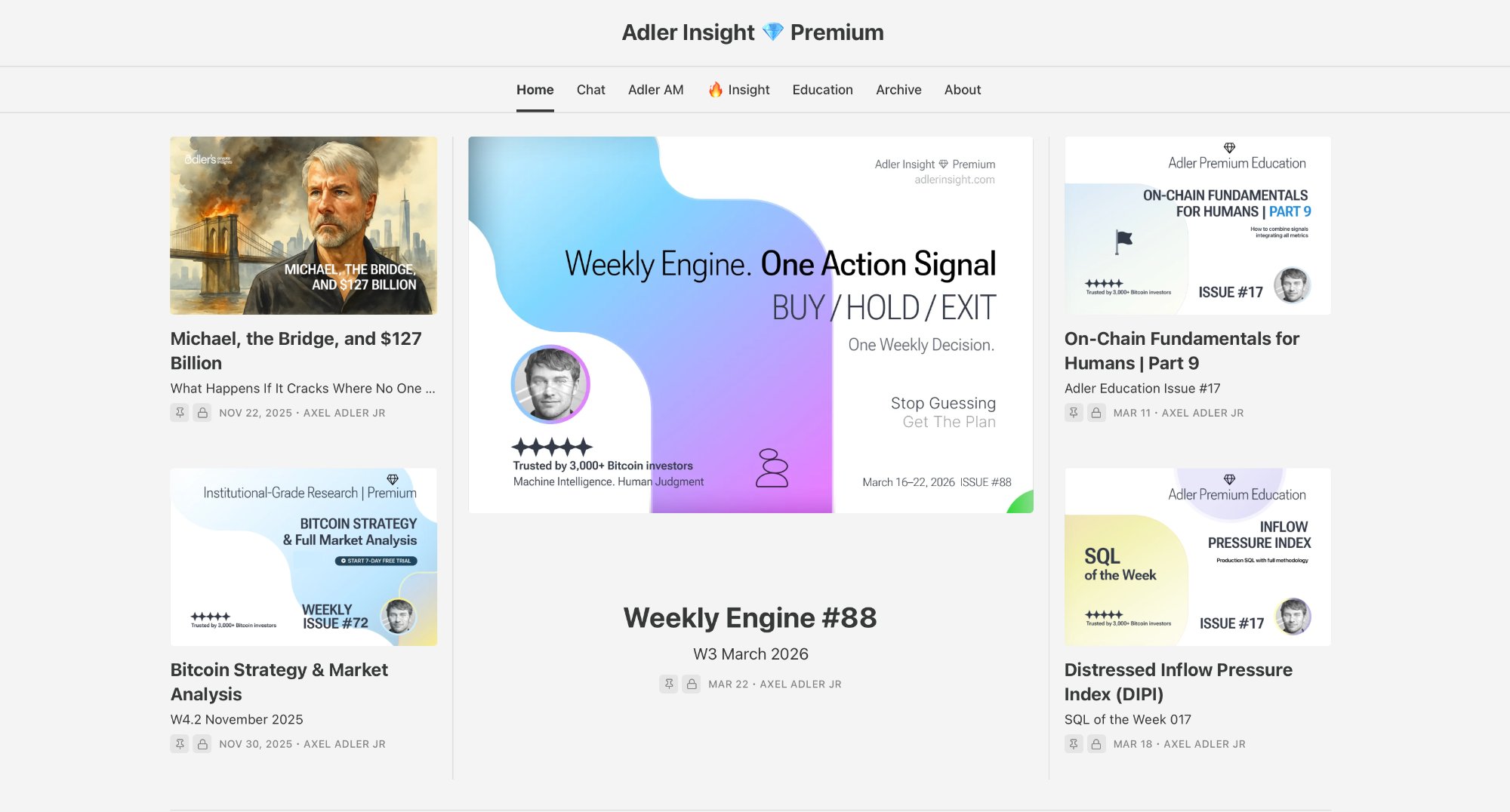Click the Bitcoin Strategy Weekly Issue #72 thumbnail

click(x=303, y=557)
